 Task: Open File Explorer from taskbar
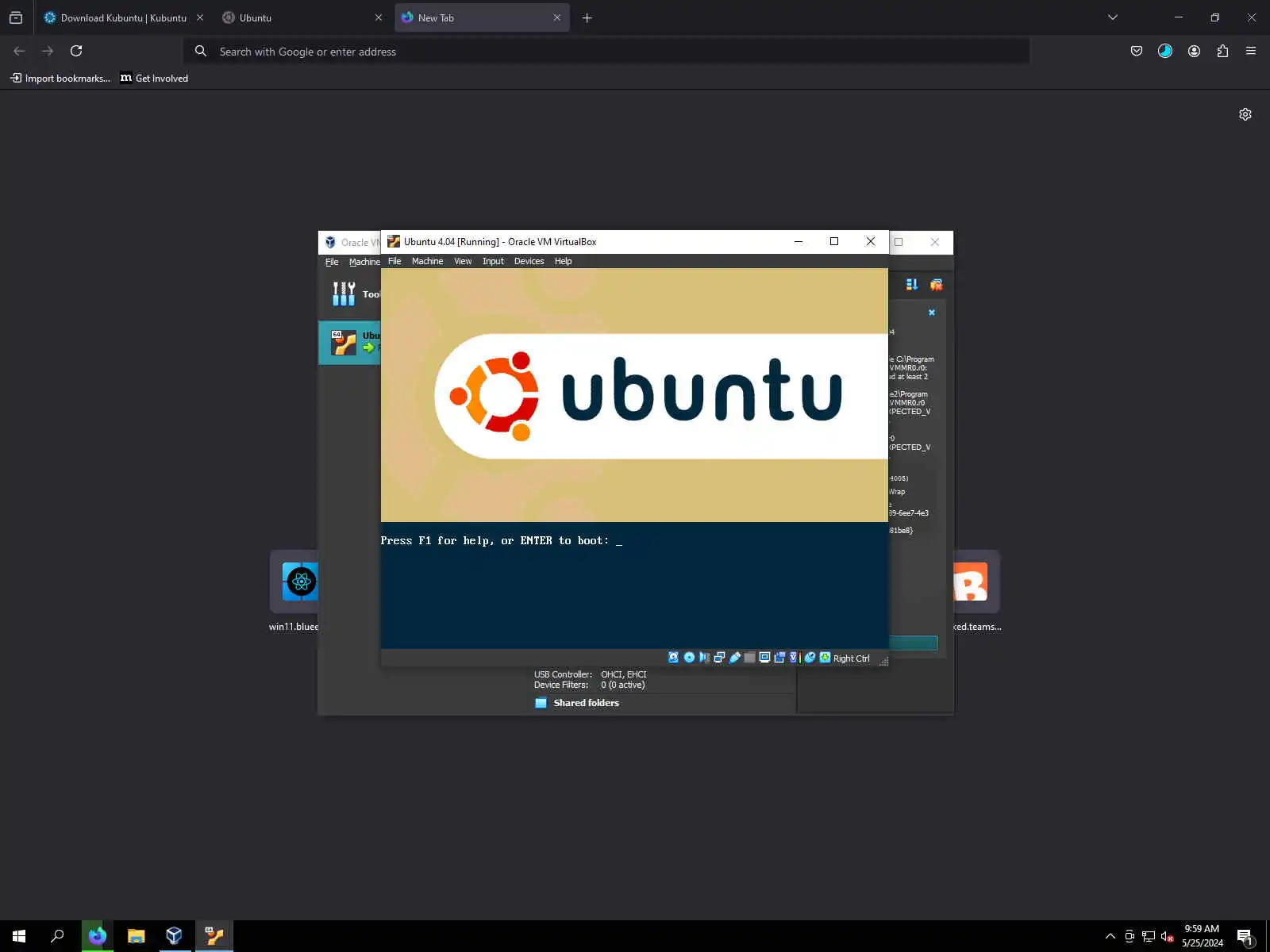(x=136, y=936)
